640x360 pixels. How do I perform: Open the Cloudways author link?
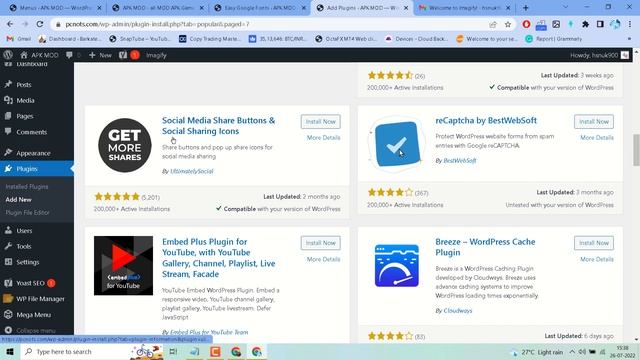point(458,311)
